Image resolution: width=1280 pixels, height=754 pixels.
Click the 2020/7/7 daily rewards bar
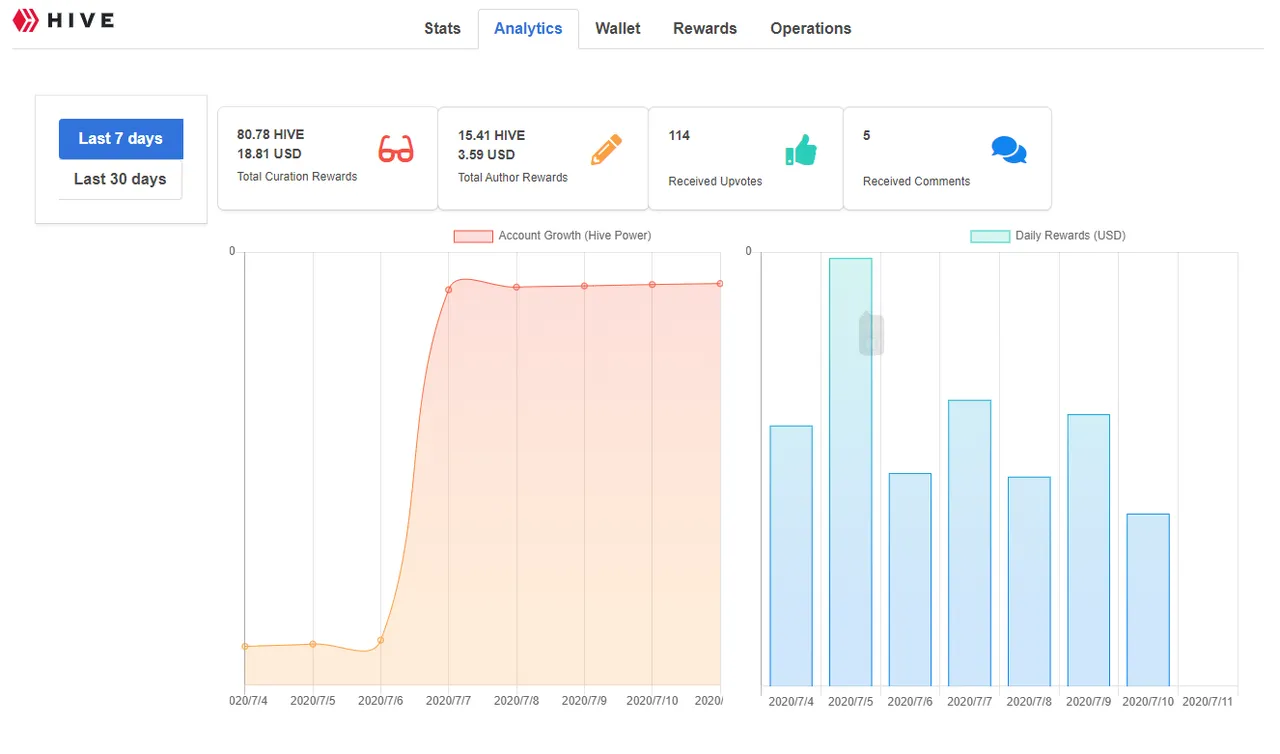pyautogui.click(x=970, y=543)
